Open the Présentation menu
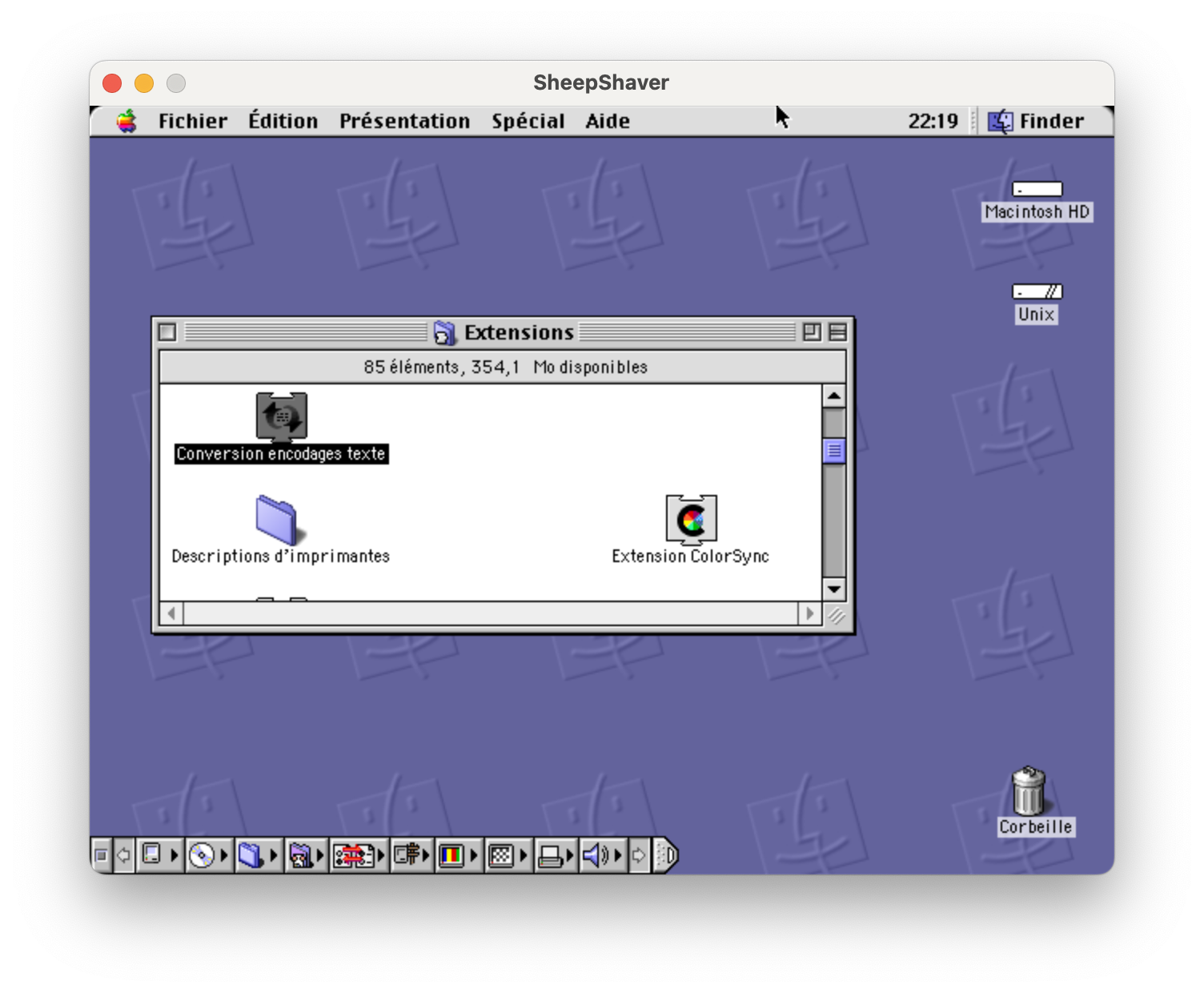 point(404,122)
